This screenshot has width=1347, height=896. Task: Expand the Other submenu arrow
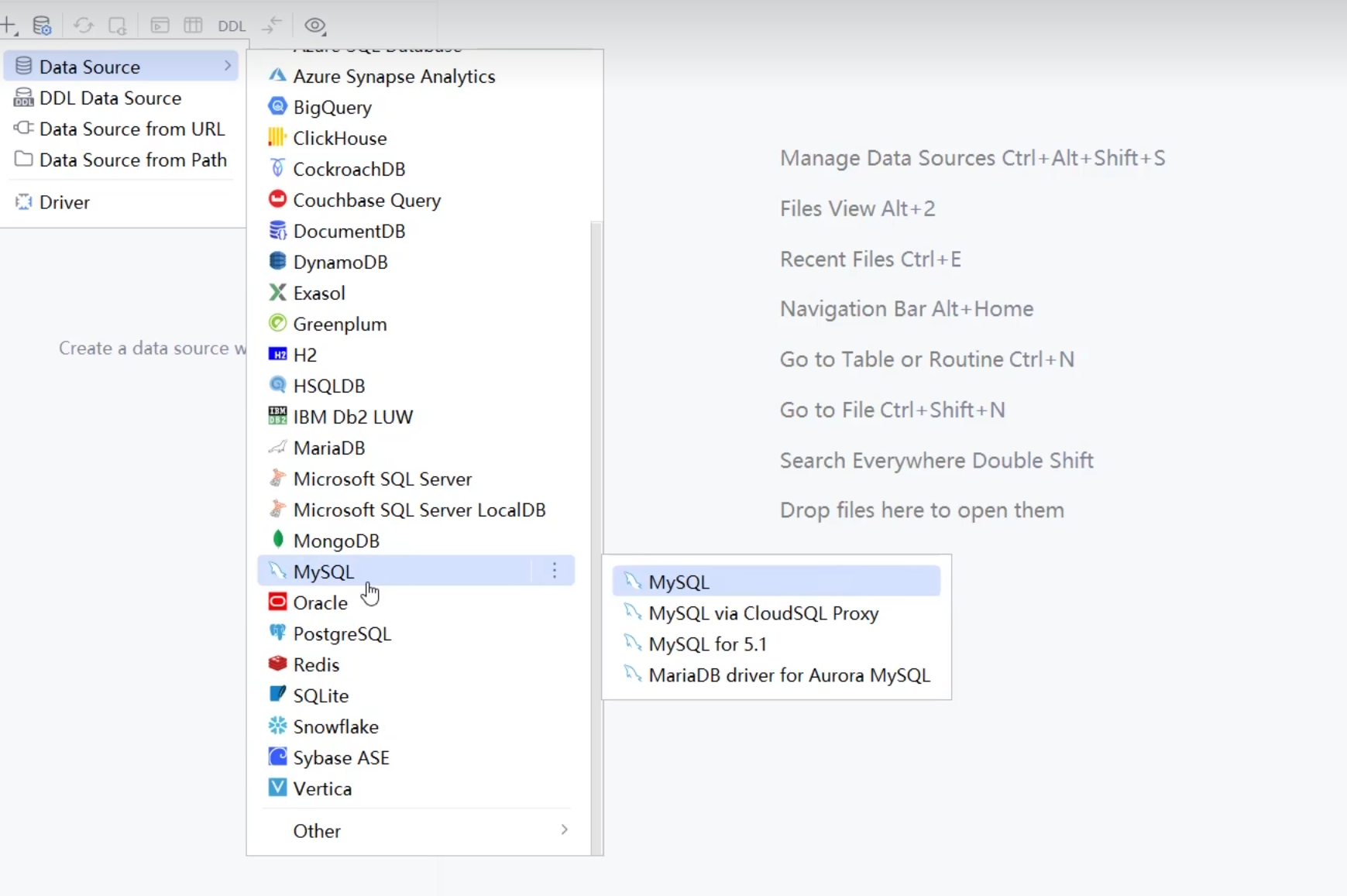[x=564, y=829]
